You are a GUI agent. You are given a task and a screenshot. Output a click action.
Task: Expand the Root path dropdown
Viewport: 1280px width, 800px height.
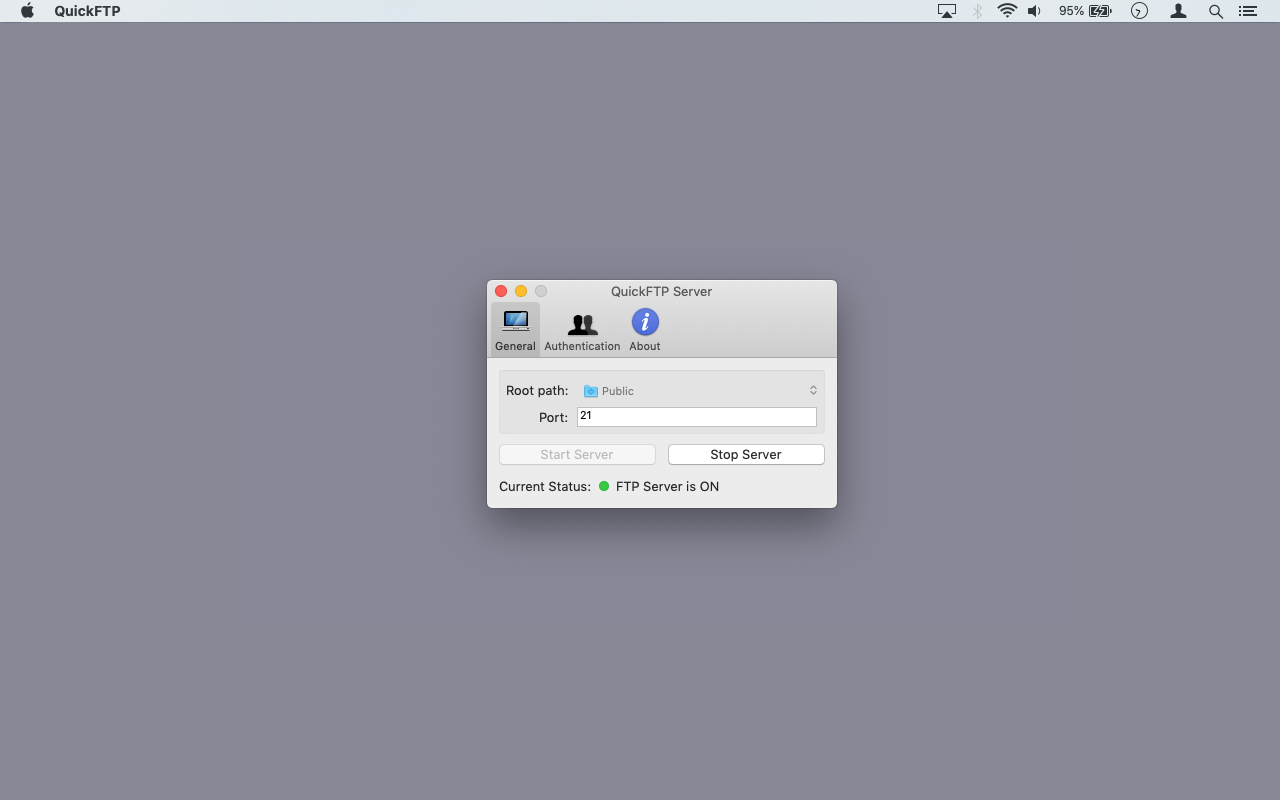point(700,390)
